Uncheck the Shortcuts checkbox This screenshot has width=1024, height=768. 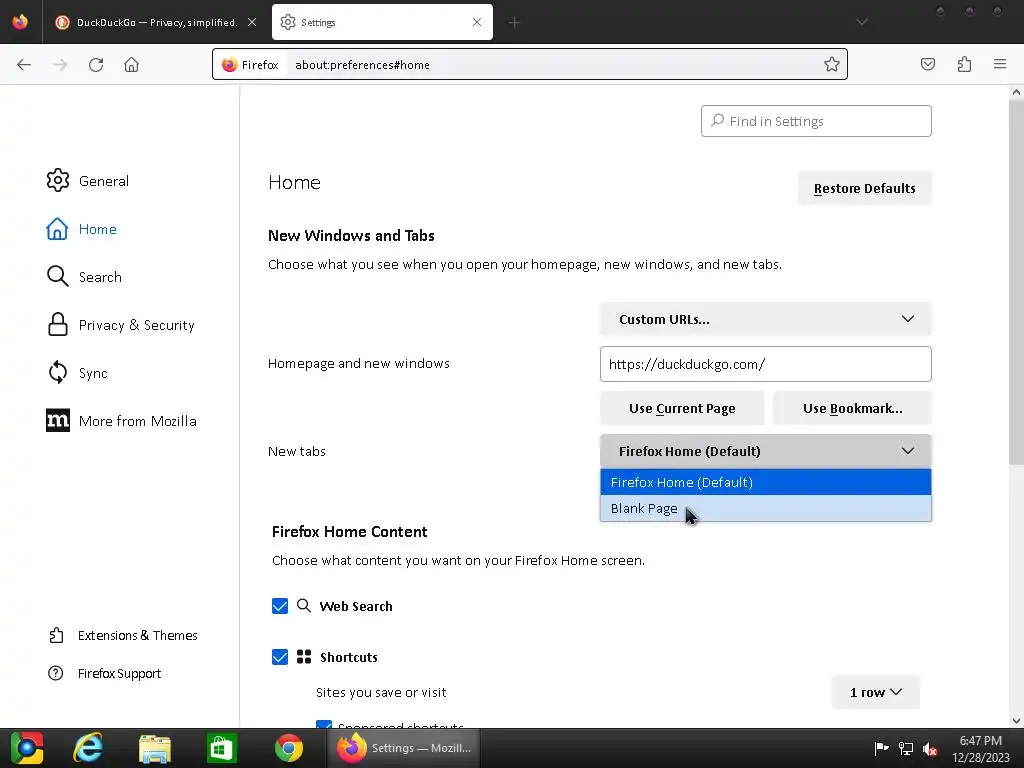point(280,657)
